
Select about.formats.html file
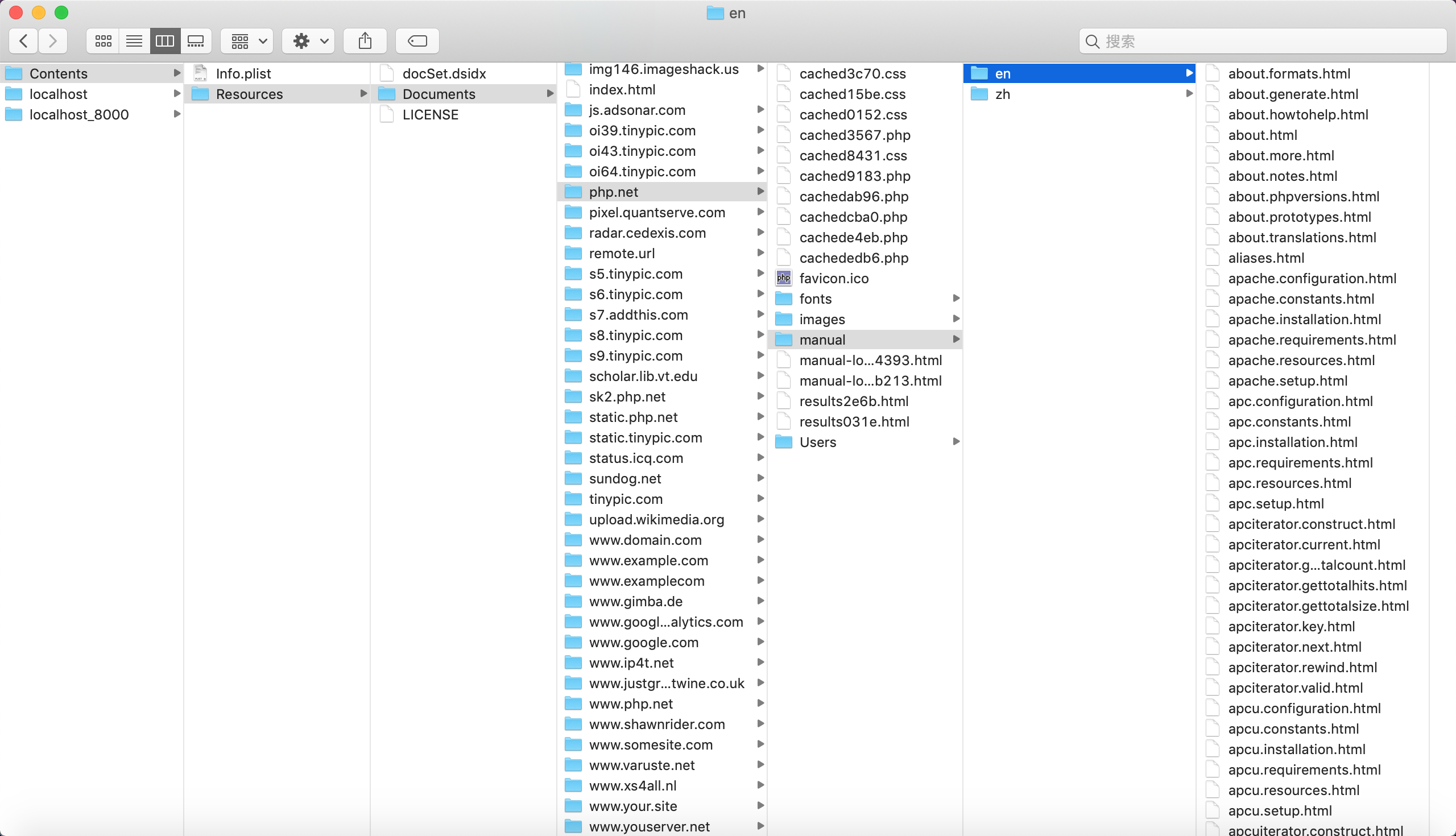point(1289,73)
